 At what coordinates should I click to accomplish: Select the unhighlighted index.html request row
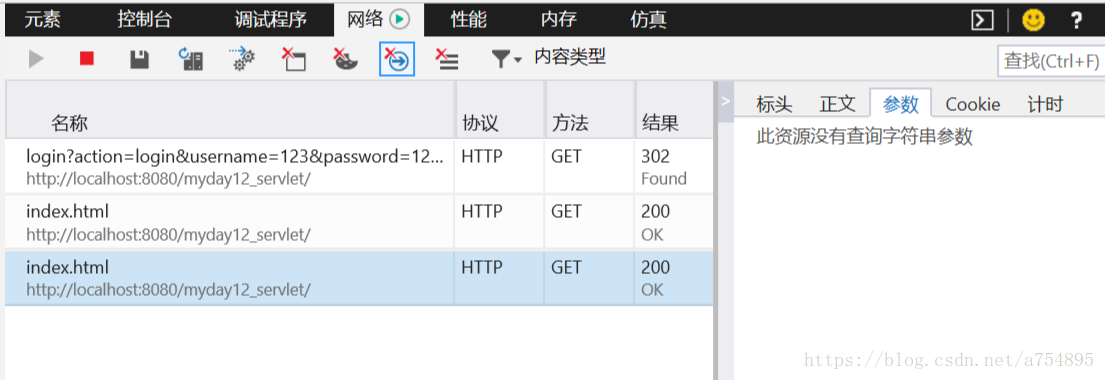pos(359,222)
